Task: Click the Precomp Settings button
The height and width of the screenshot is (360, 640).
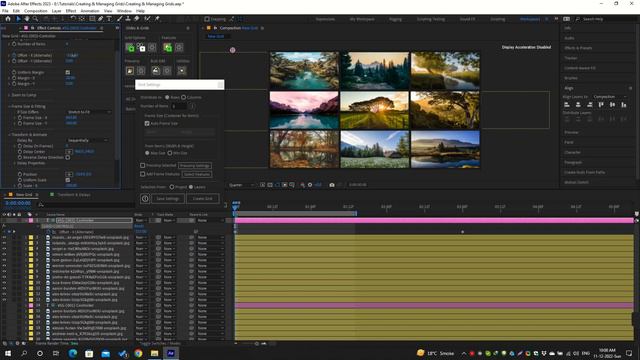Action: [x=195, y=166]
